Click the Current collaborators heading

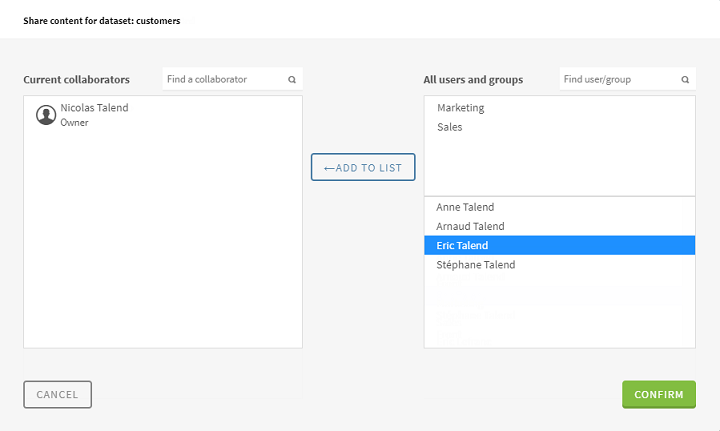click(77, 80)
